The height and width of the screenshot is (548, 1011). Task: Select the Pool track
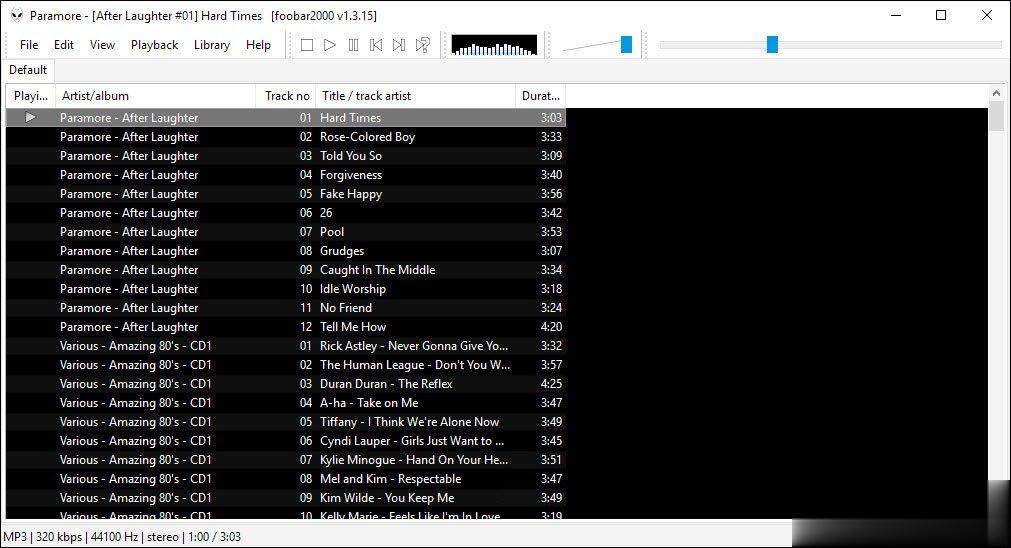click(286, 231)
